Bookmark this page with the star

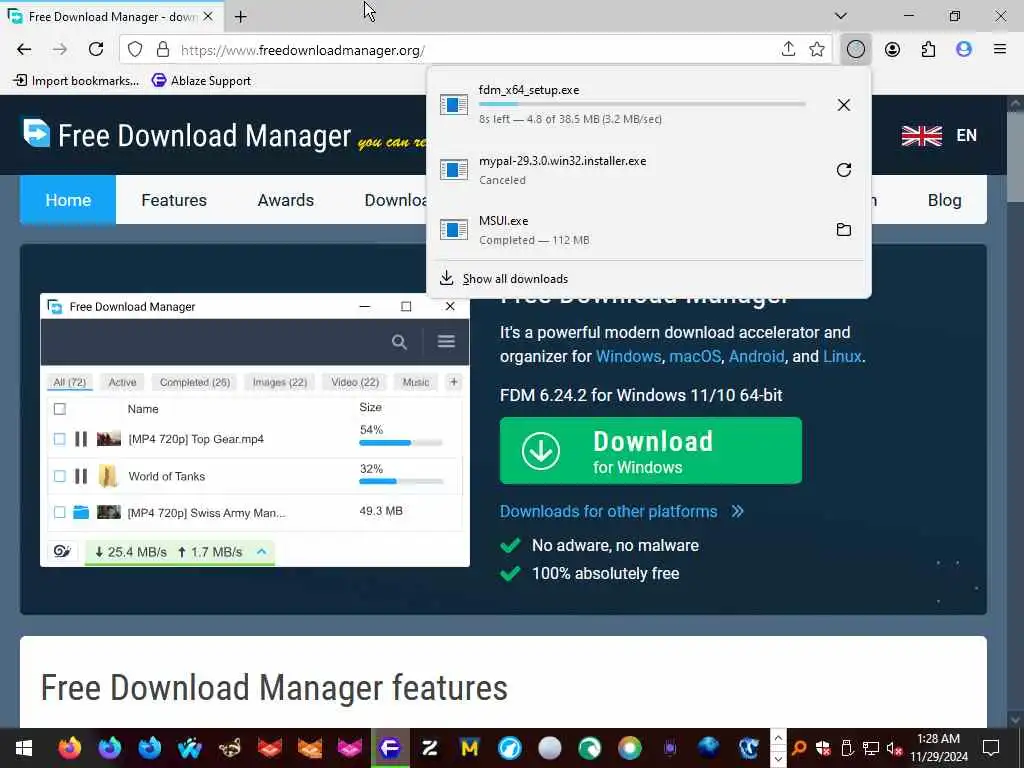coord(817,50)
